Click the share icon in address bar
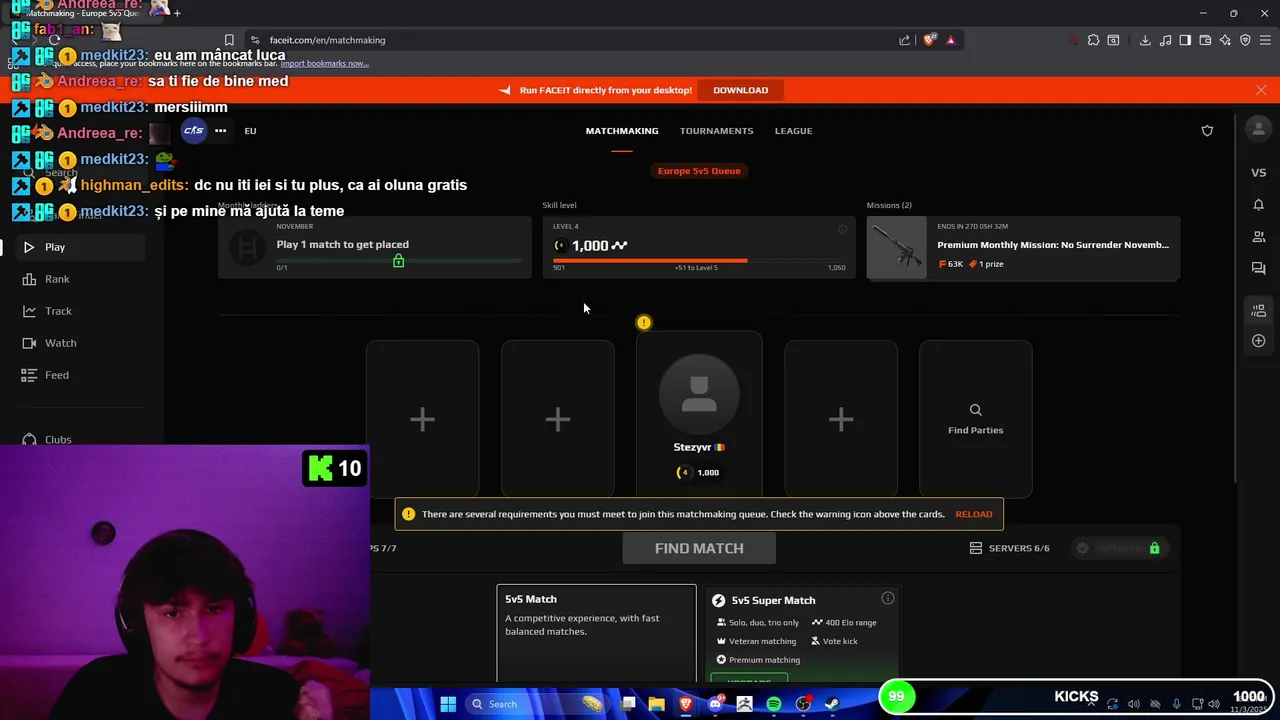This screenshot has width=1280, height=720. click(x=904, y=40)
